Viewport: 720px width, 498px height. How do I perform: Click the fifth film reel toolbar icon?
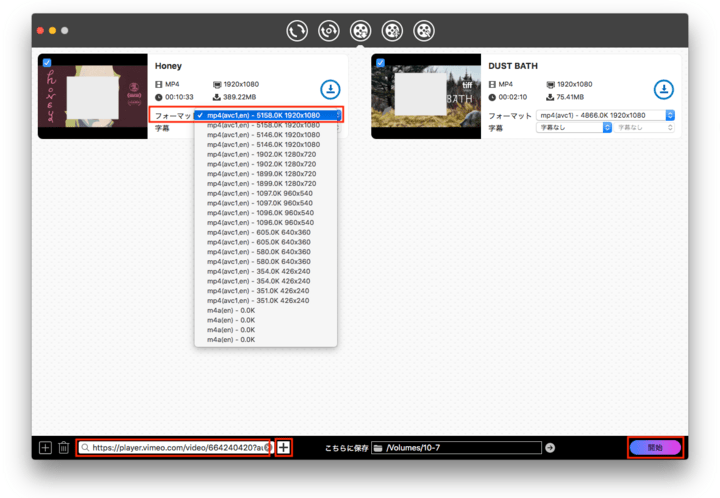pos(424,32)
